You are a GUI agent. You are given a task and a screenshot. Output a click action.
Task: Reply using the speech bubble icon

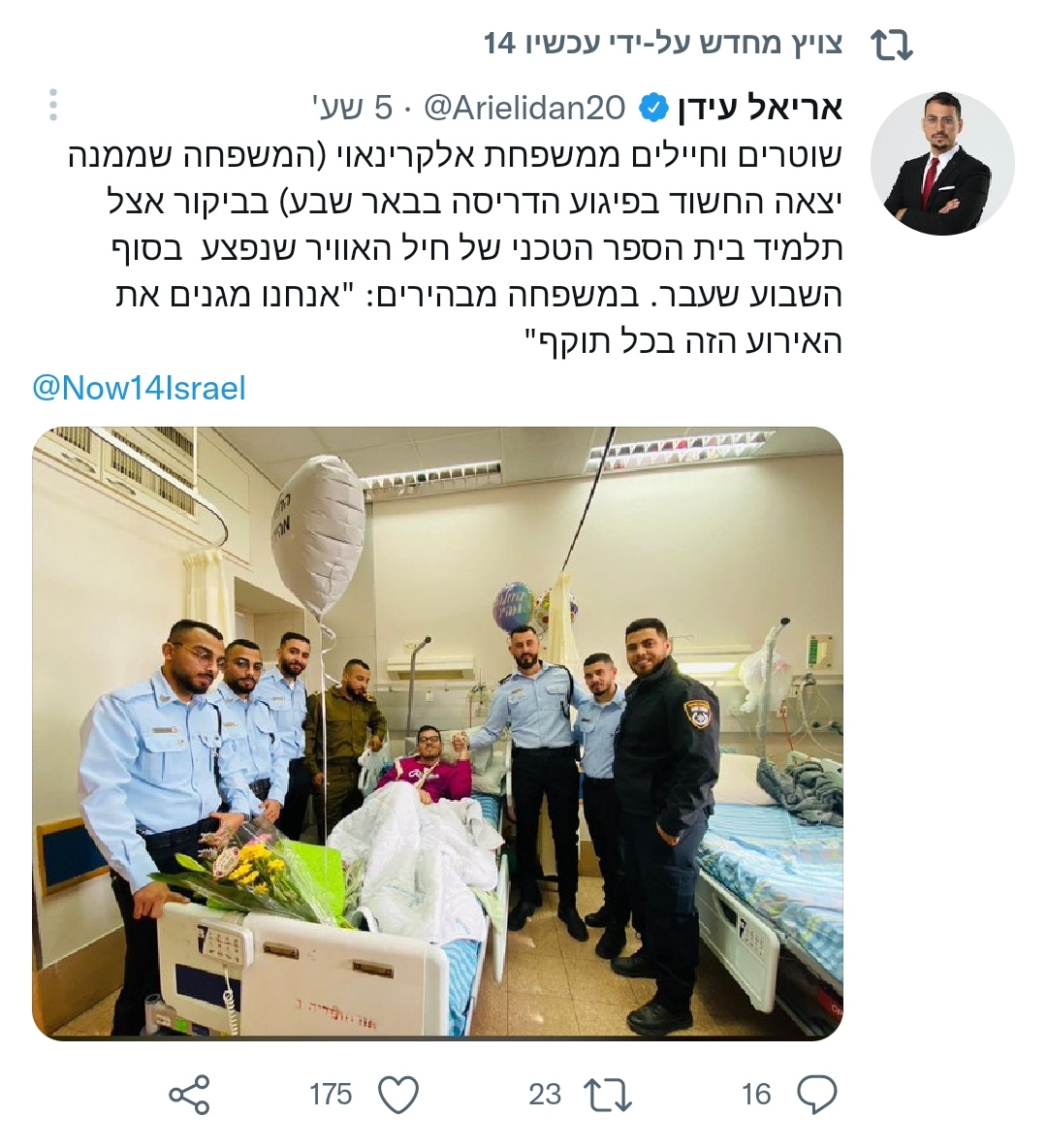[x=817, y=1095]
